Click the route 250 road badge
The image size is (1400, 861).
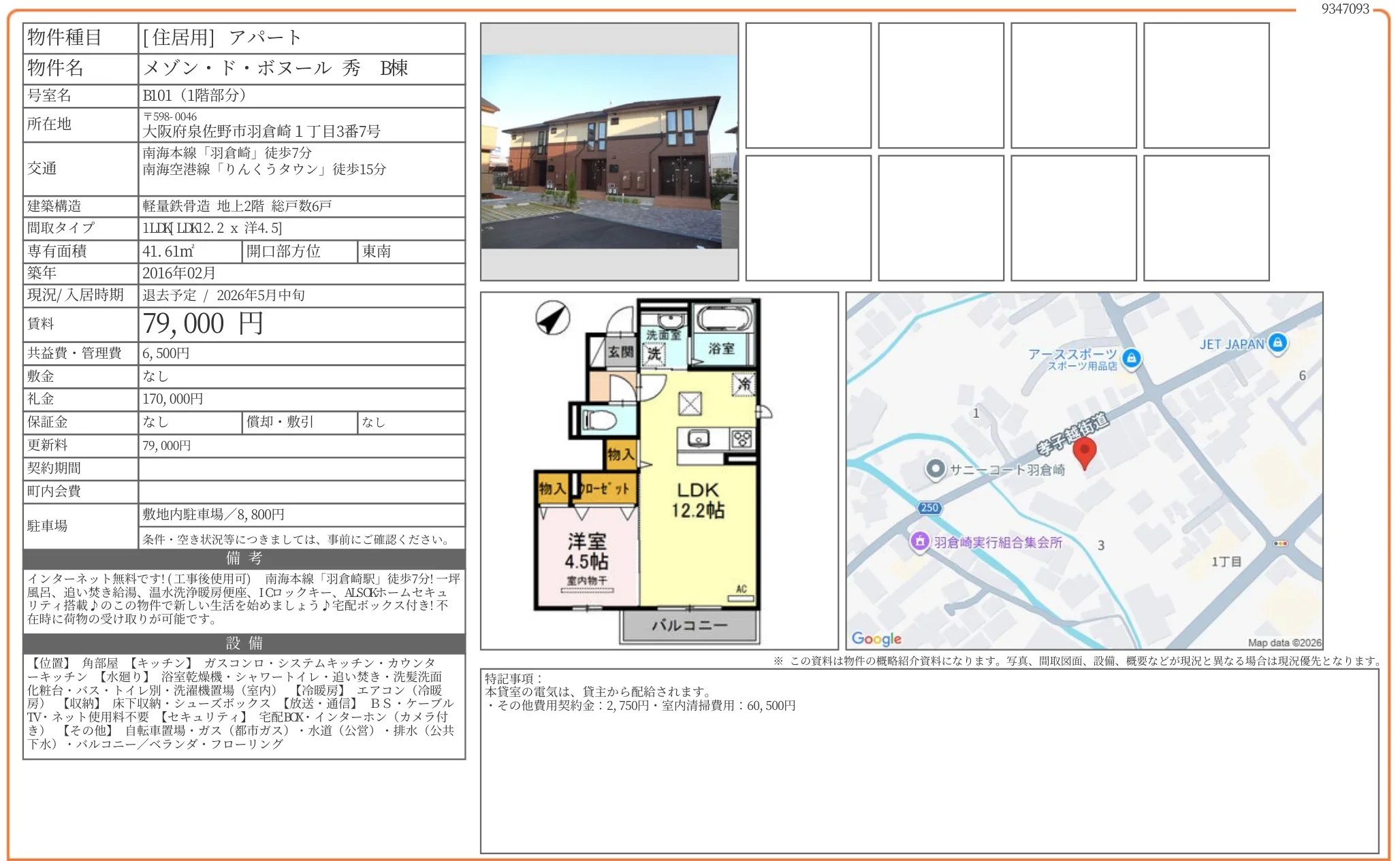pyautogui.click(x=929, y=508)
